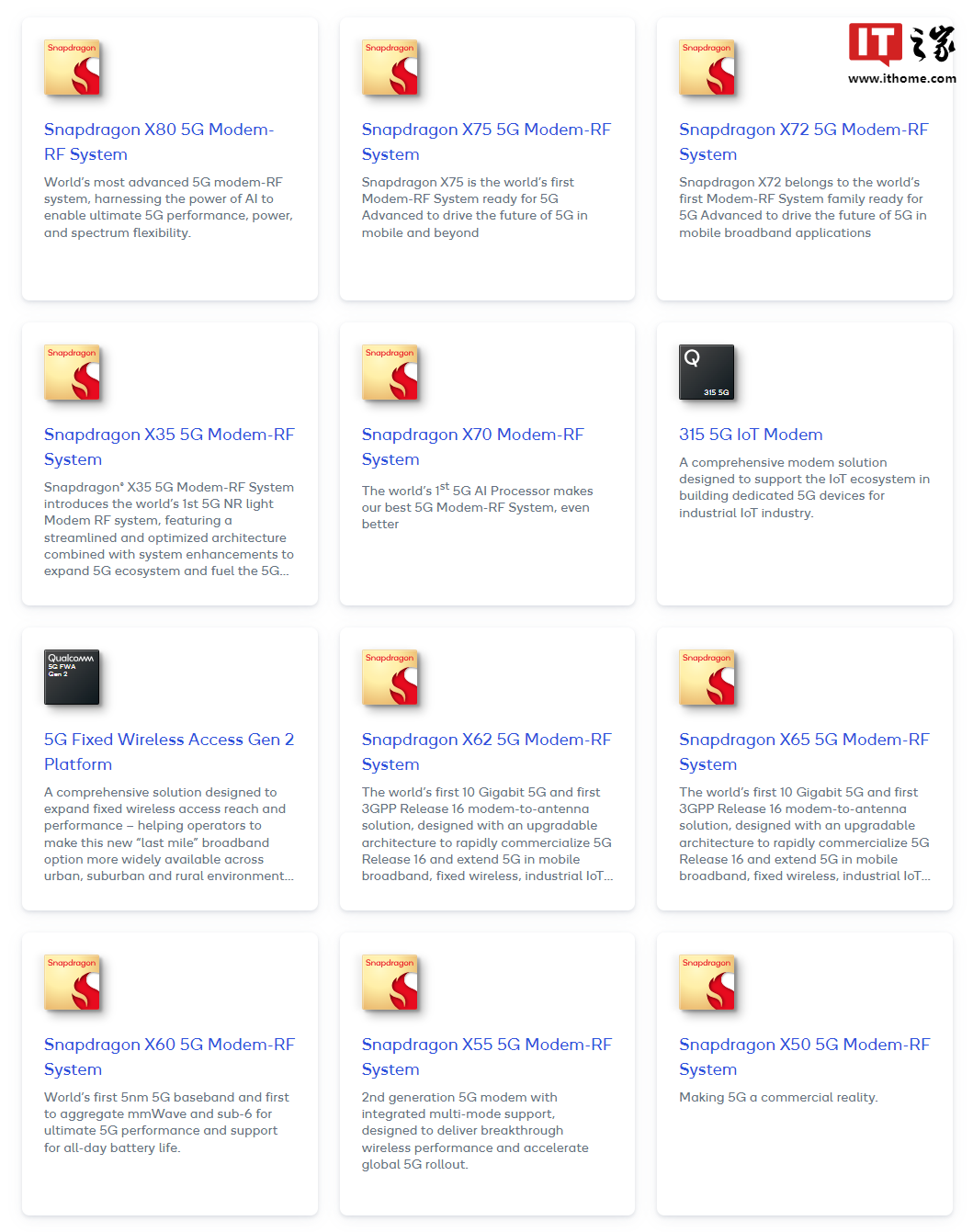Click the Snapdragon X35 chip icon
The width and height of the screenshot is (973, 1232).
[72, 373]
